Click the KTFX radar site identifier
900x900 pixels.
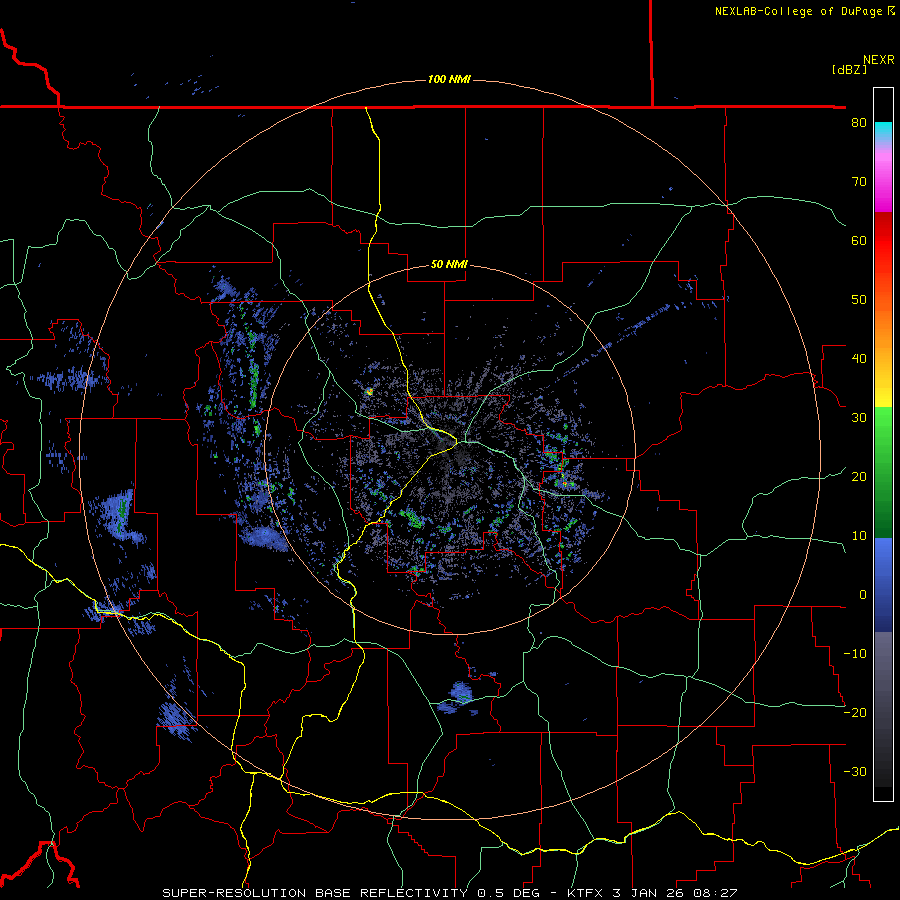coord(584,893)
